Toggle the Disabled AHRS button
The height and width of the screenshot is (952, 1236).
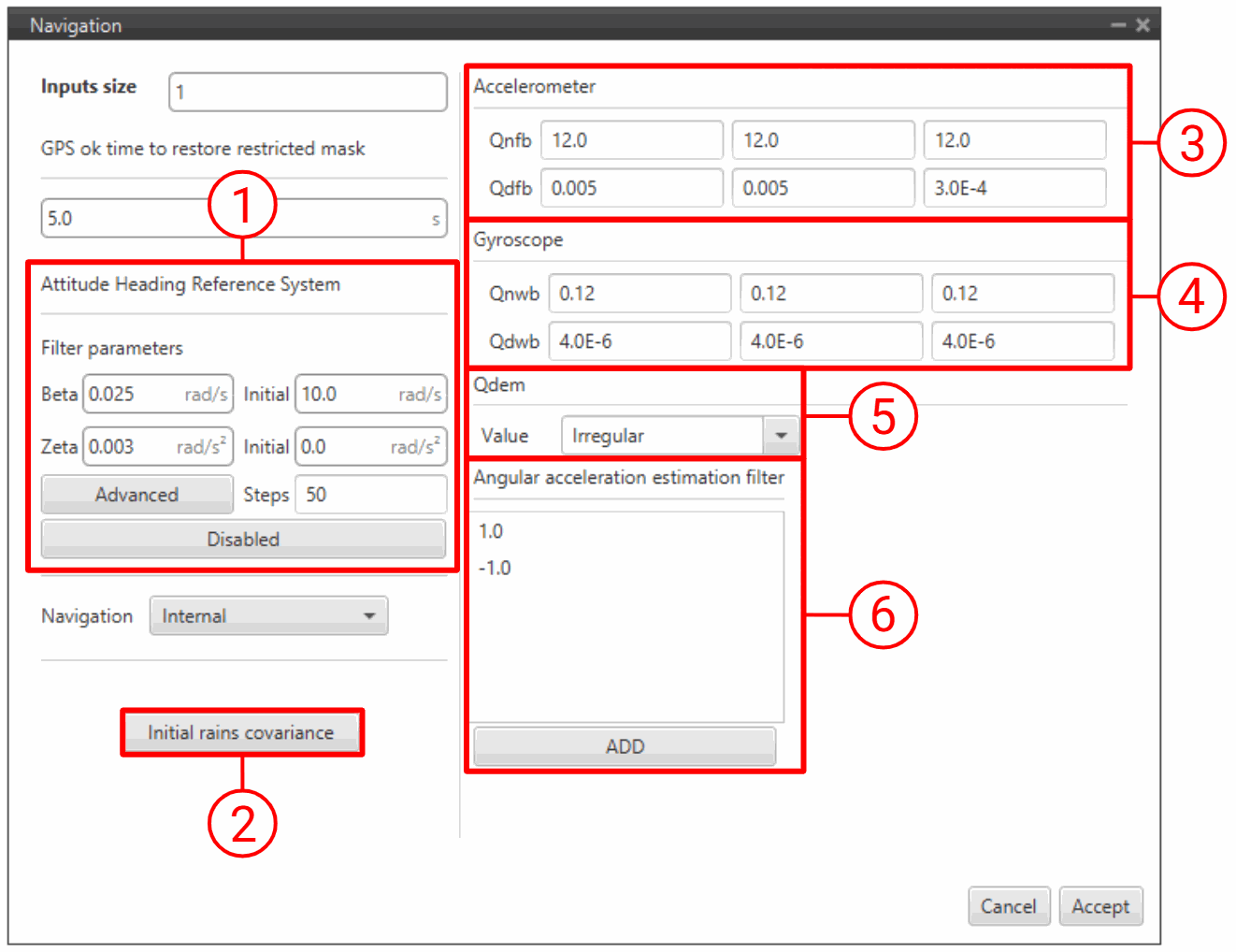click(243, 540)
